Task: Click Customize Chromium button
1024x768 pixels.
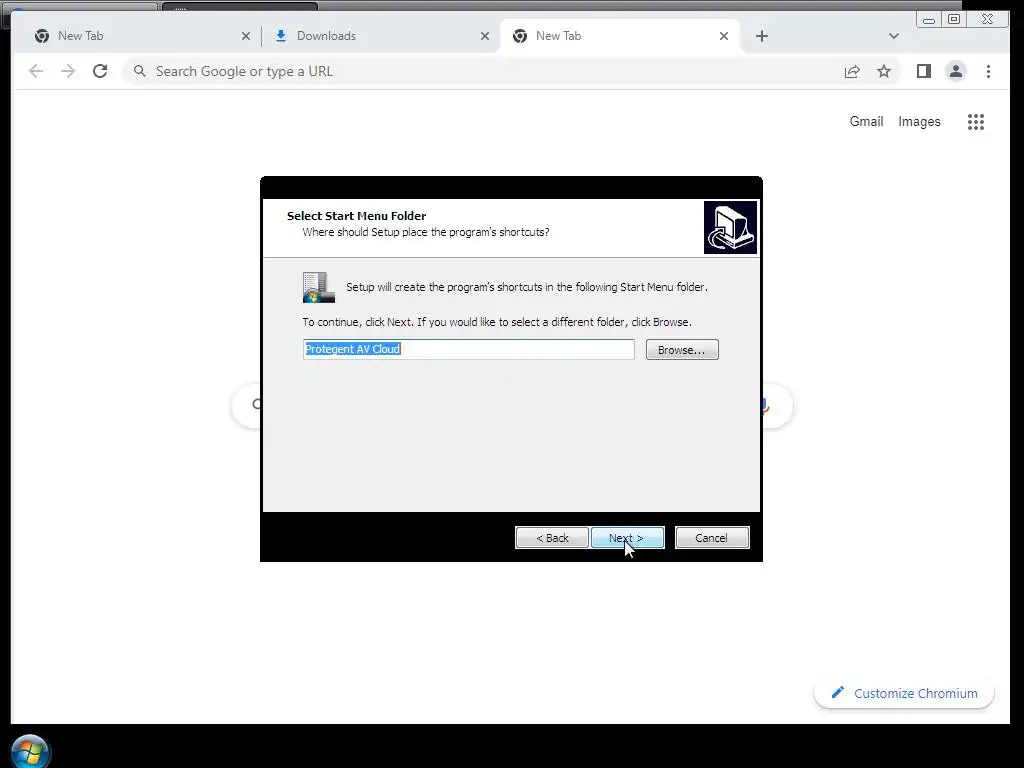Action: click(904, 693)
